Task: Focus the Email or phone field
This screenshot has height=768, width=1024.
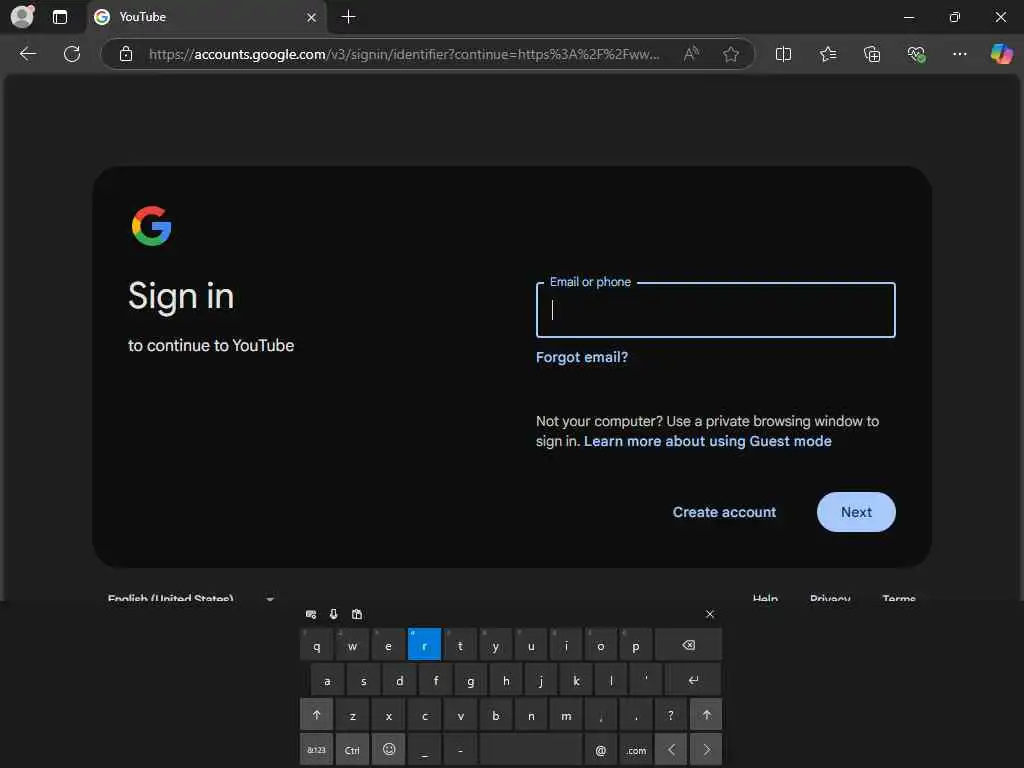Action: click(x=715, y=310)
